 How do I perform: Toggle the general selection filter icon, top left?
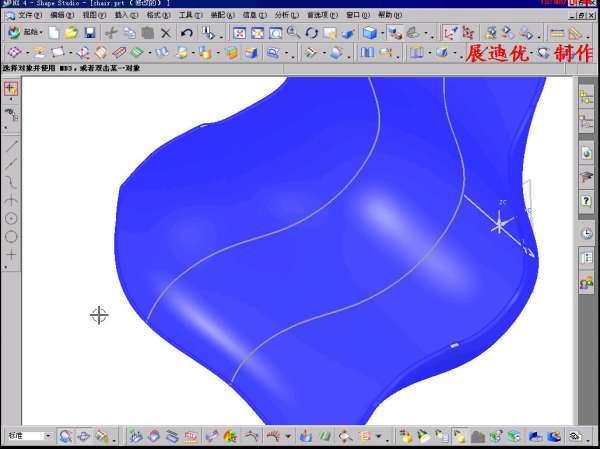[x=11, y=89]
